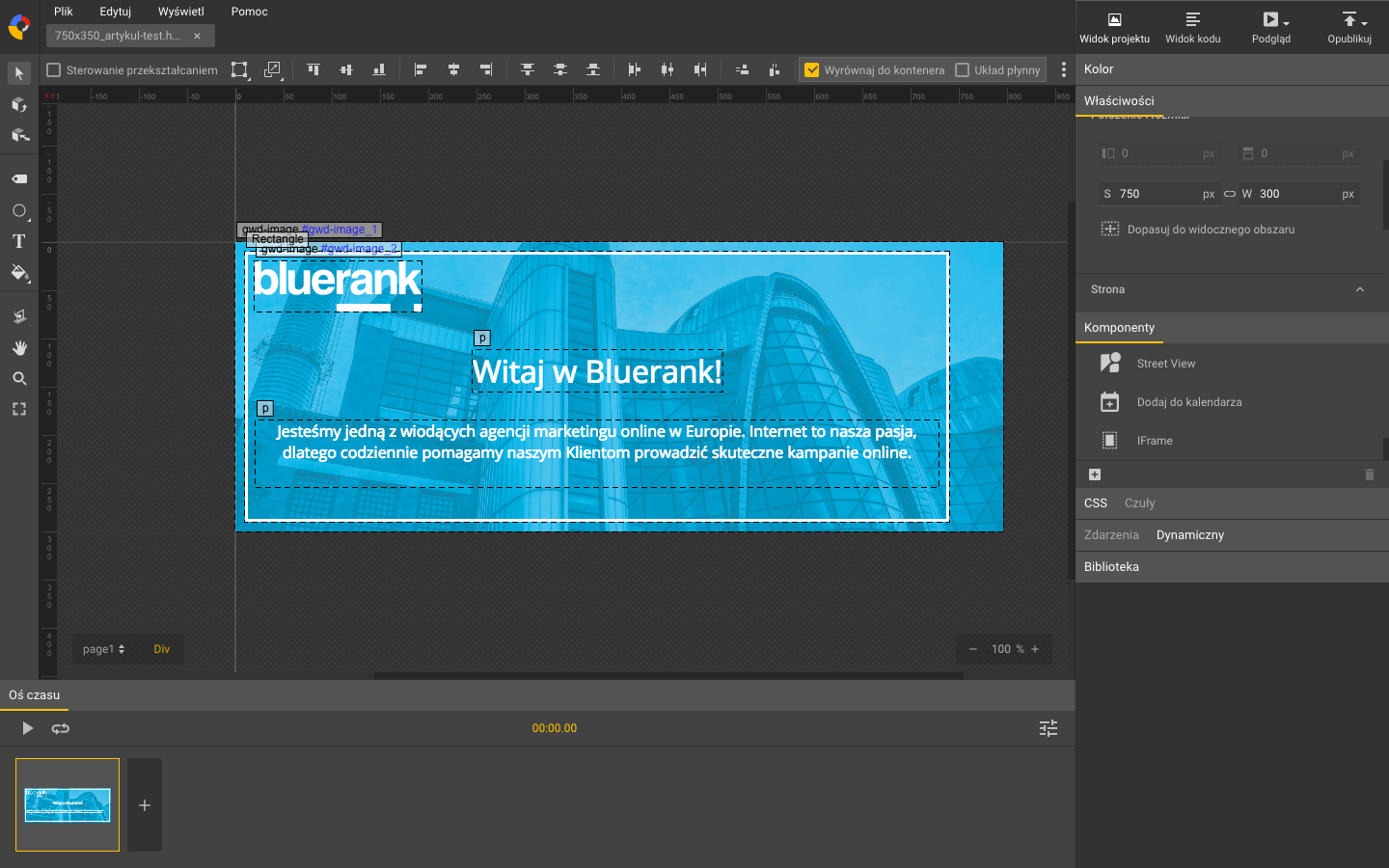The height and width of the screenshot is (868, 1389).
Task: Align selected elements to bottom edge
Action: 379,69
